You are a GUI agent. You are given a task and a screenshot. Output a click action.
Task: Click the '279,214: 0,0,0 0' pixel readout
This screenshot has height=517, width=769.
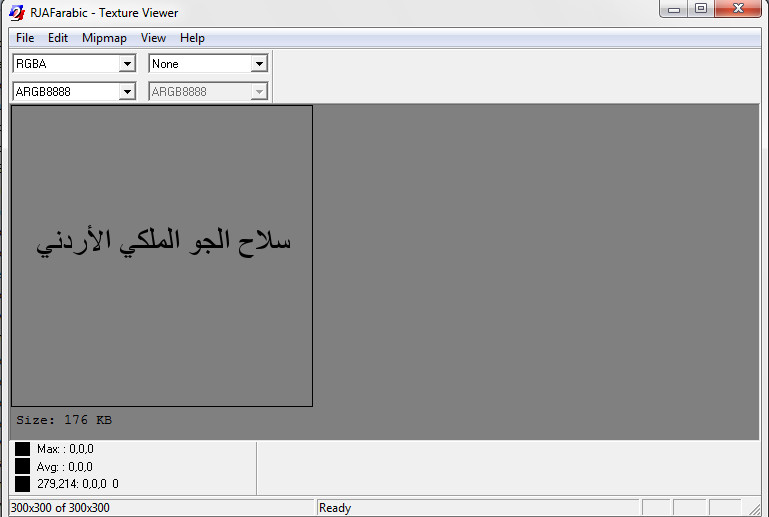click(x=78, y=484)
